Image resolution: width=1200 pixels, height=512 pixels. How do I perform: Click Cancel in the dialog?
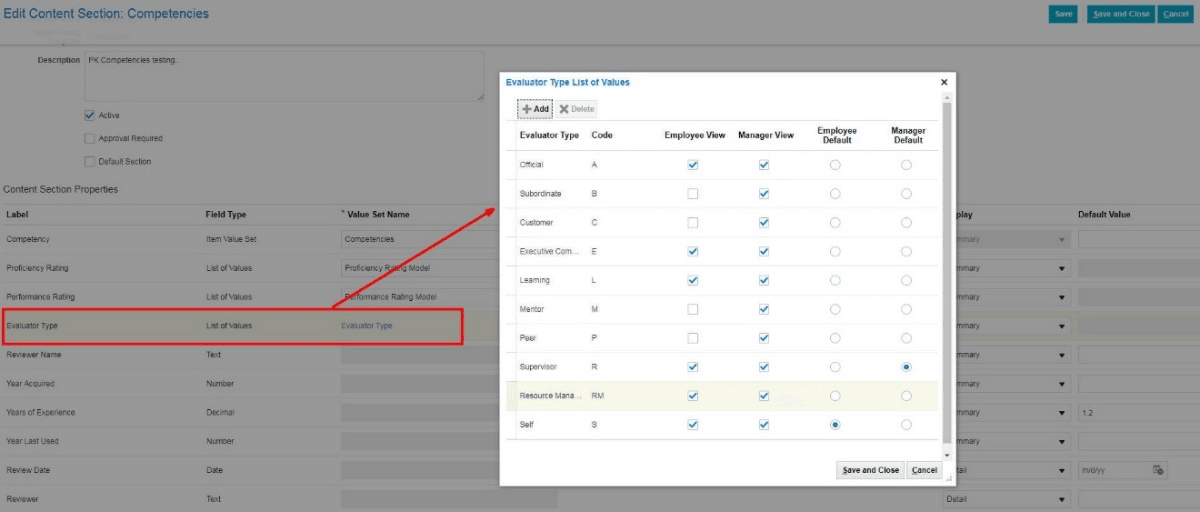coord(925,470)
